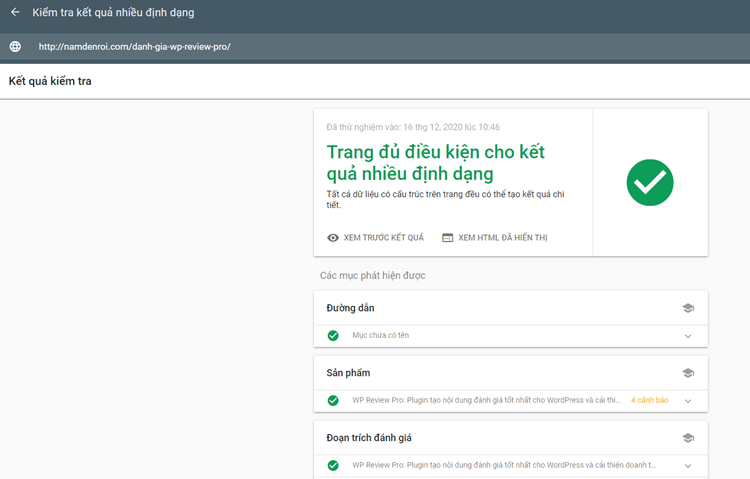Expand the Sản phẩm item chevron
Viewport: 750px width, 479px height.
(688, 401)
